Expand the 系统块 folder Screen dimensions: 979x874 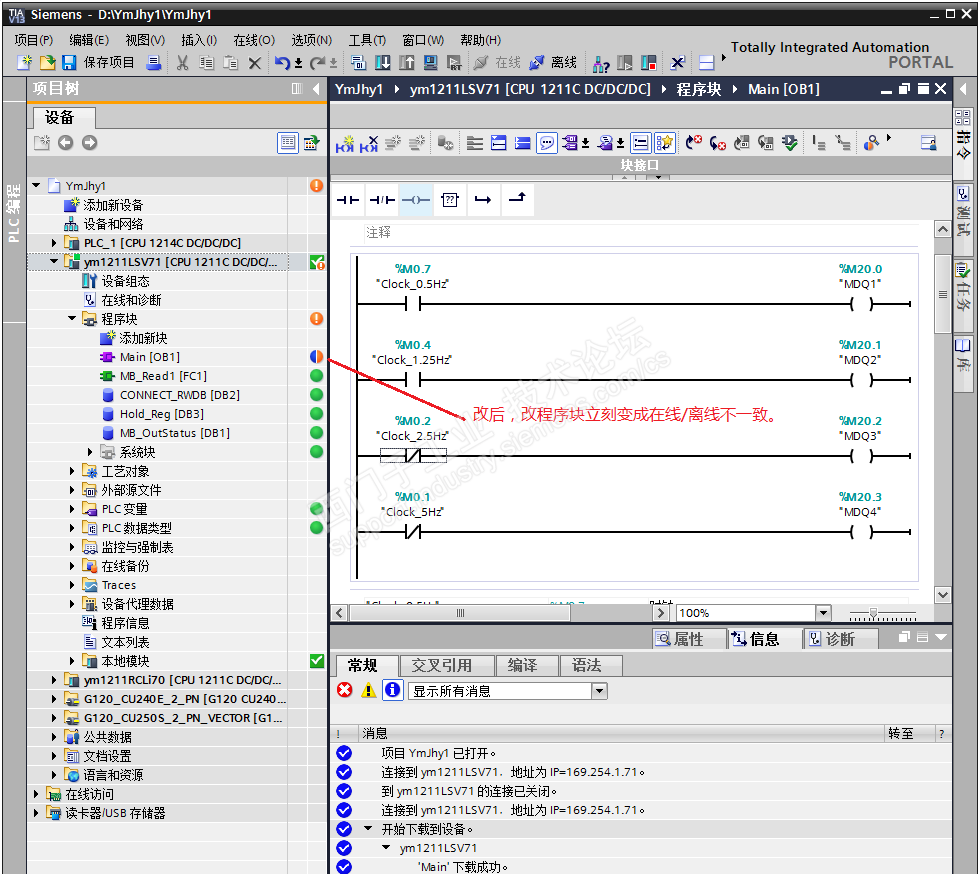tap(90, 452)
